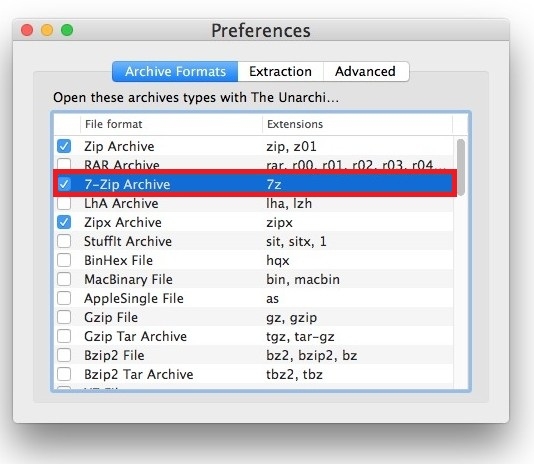The height and width of the screenshot is (464, 534).
Task: Select the Zipx Archive row
Action: click(254, 222)
